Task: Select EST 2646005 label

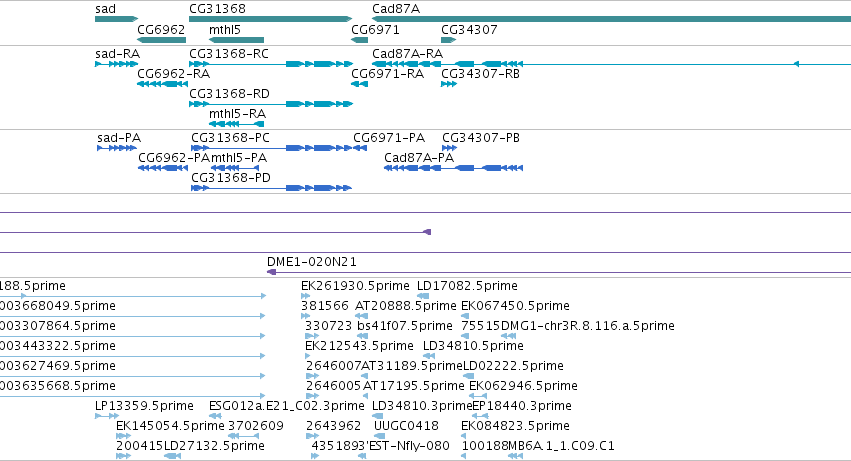Action: click(x=334, y=386)
